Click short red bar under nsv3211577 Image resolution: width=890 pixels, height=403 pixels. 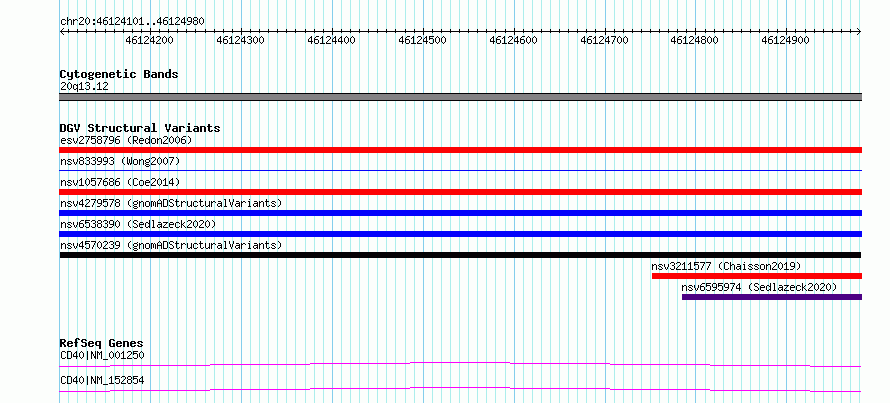[x=757, y=276]
